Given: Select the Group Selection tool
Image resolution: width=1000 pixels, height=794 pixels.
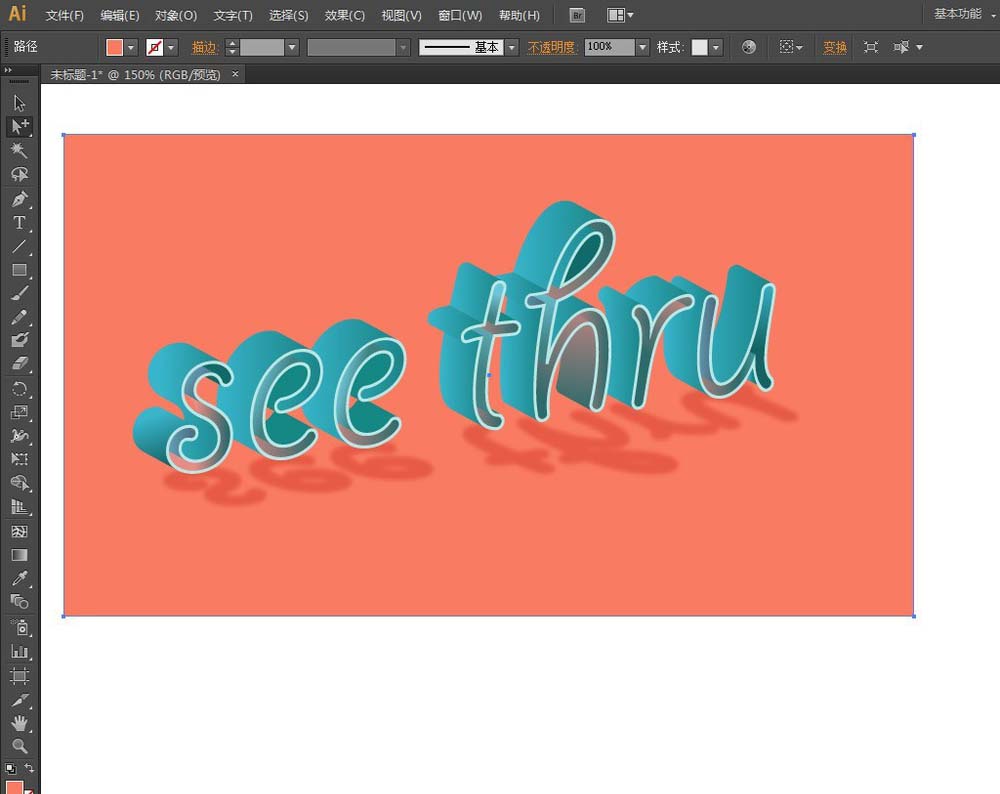Looking at the screenshot, I should (x=19, y=126).
